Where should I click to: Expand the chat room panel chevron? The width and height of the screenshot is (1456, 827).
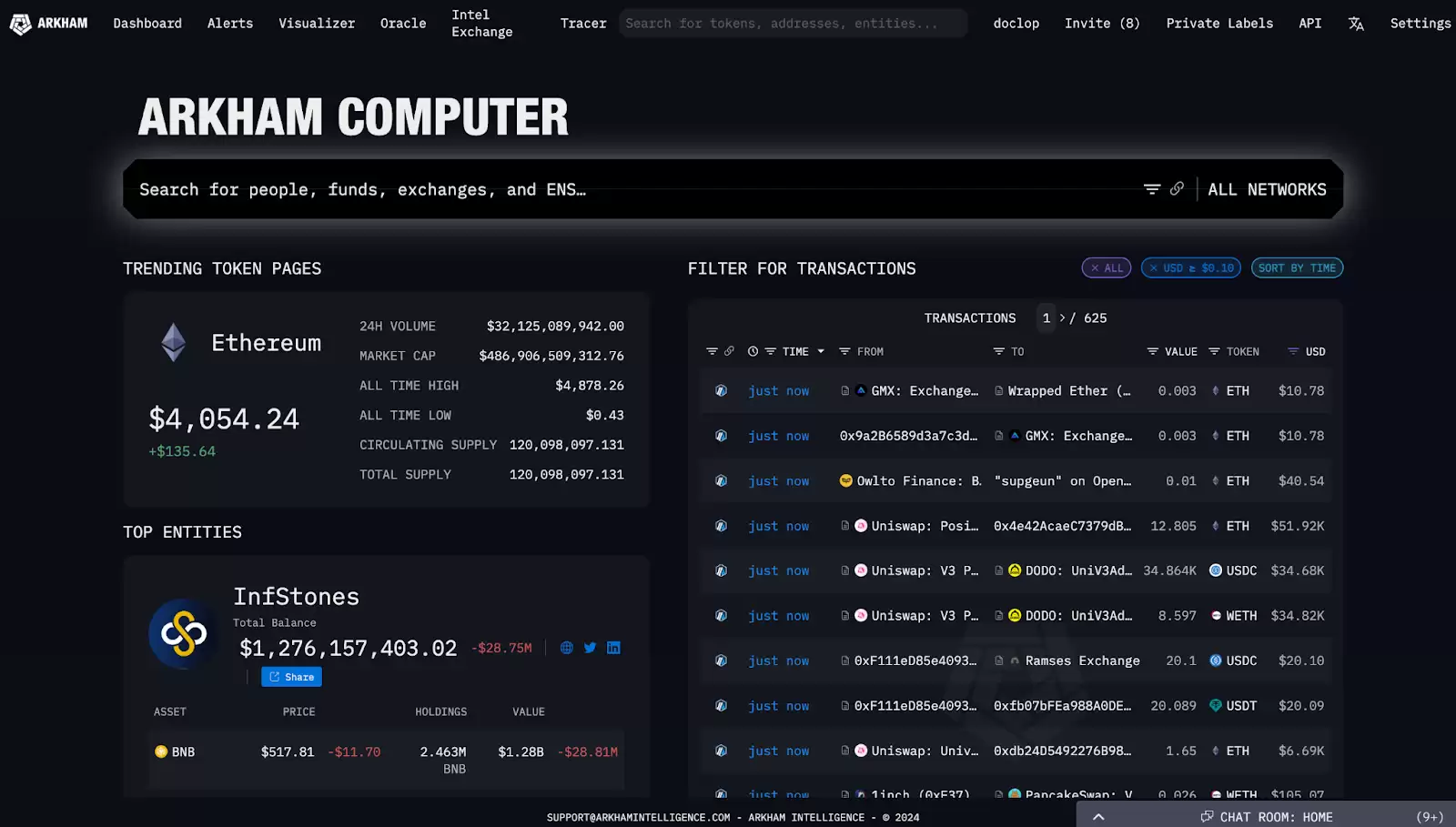(x=1098, y=817)
